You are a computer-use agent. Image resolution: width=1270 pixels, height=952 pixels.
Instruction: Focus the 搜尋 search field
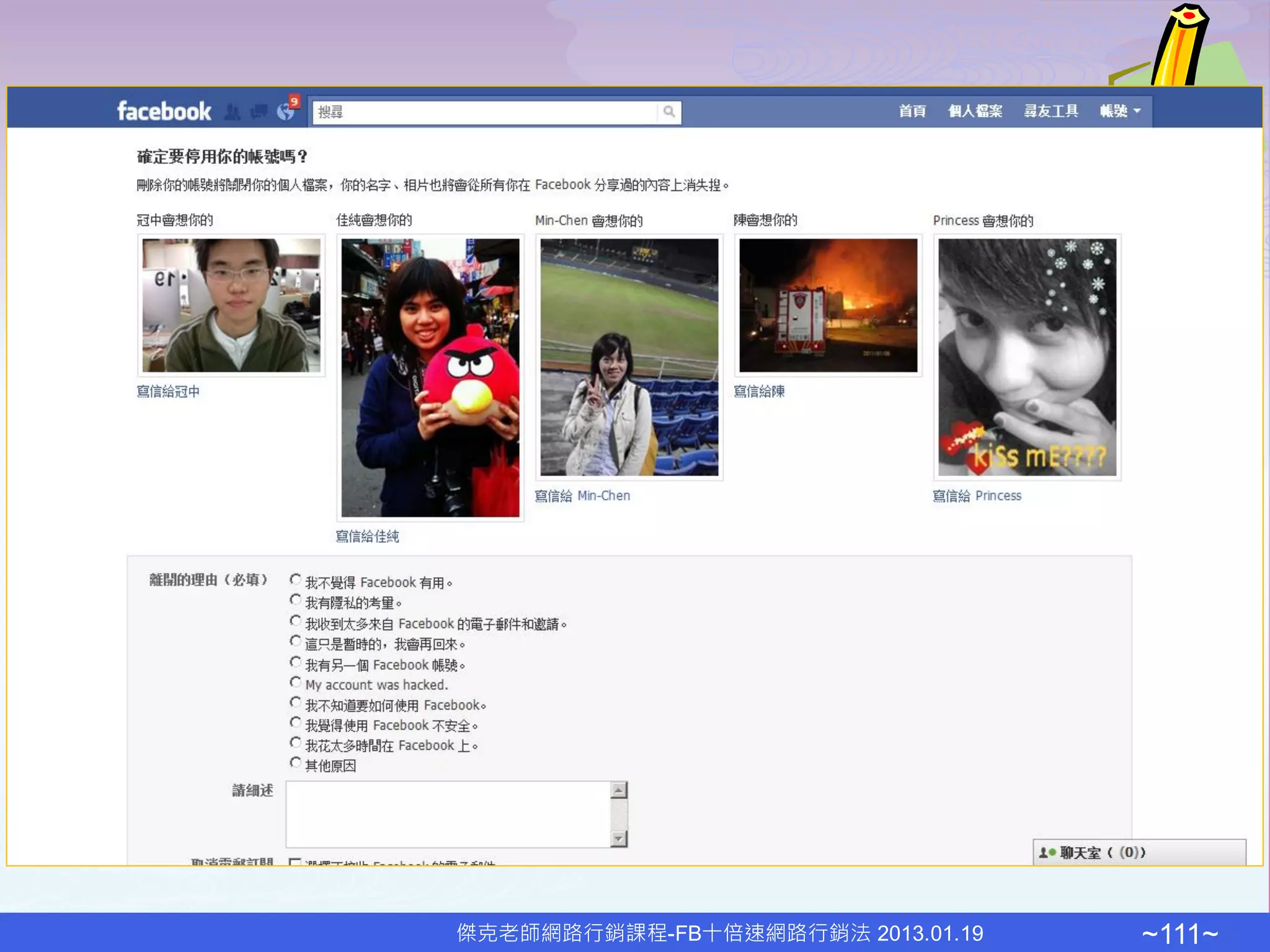(x=485, y=112)
